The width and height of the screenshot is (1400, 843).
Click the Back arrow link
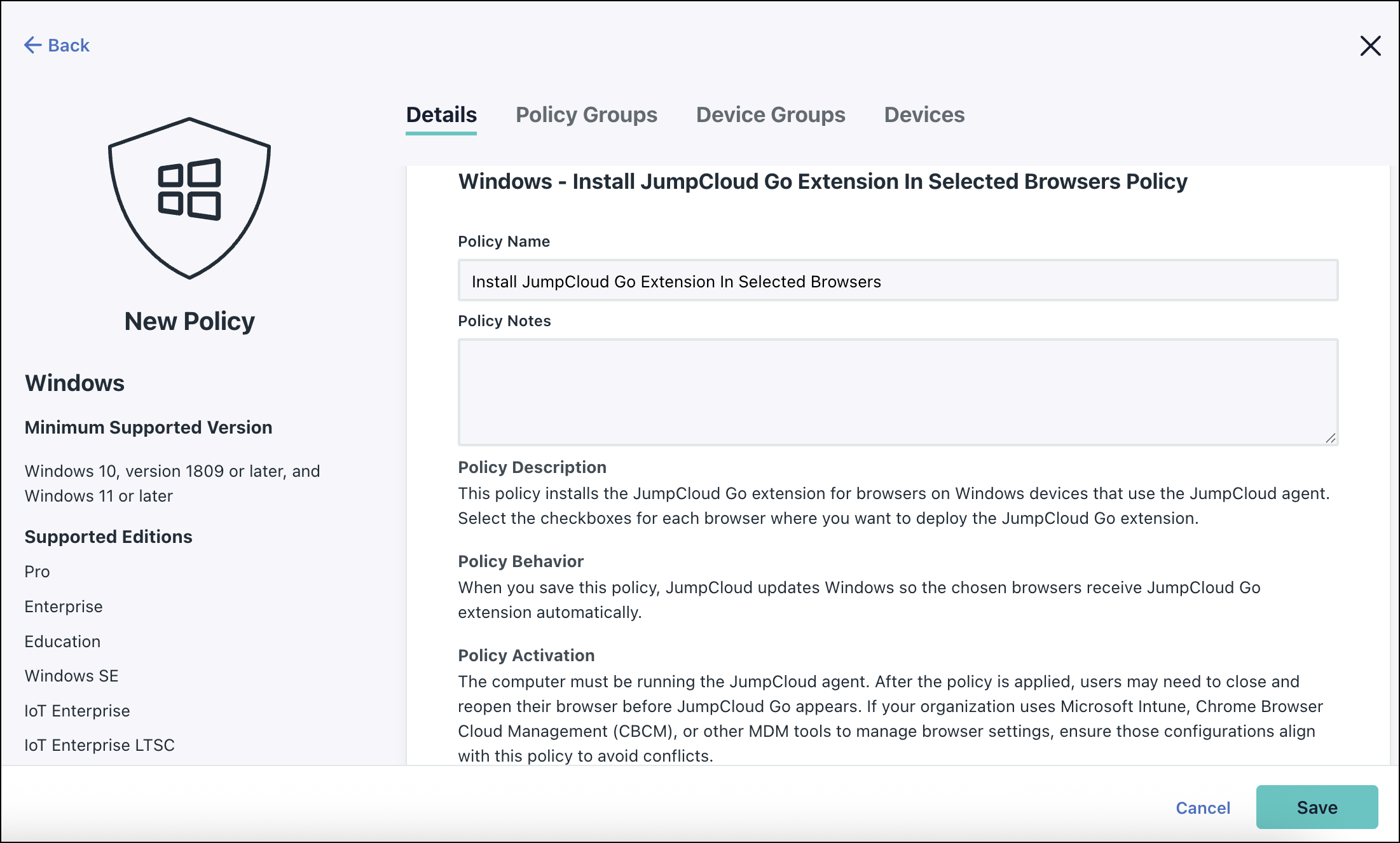(x=57, y=45)
